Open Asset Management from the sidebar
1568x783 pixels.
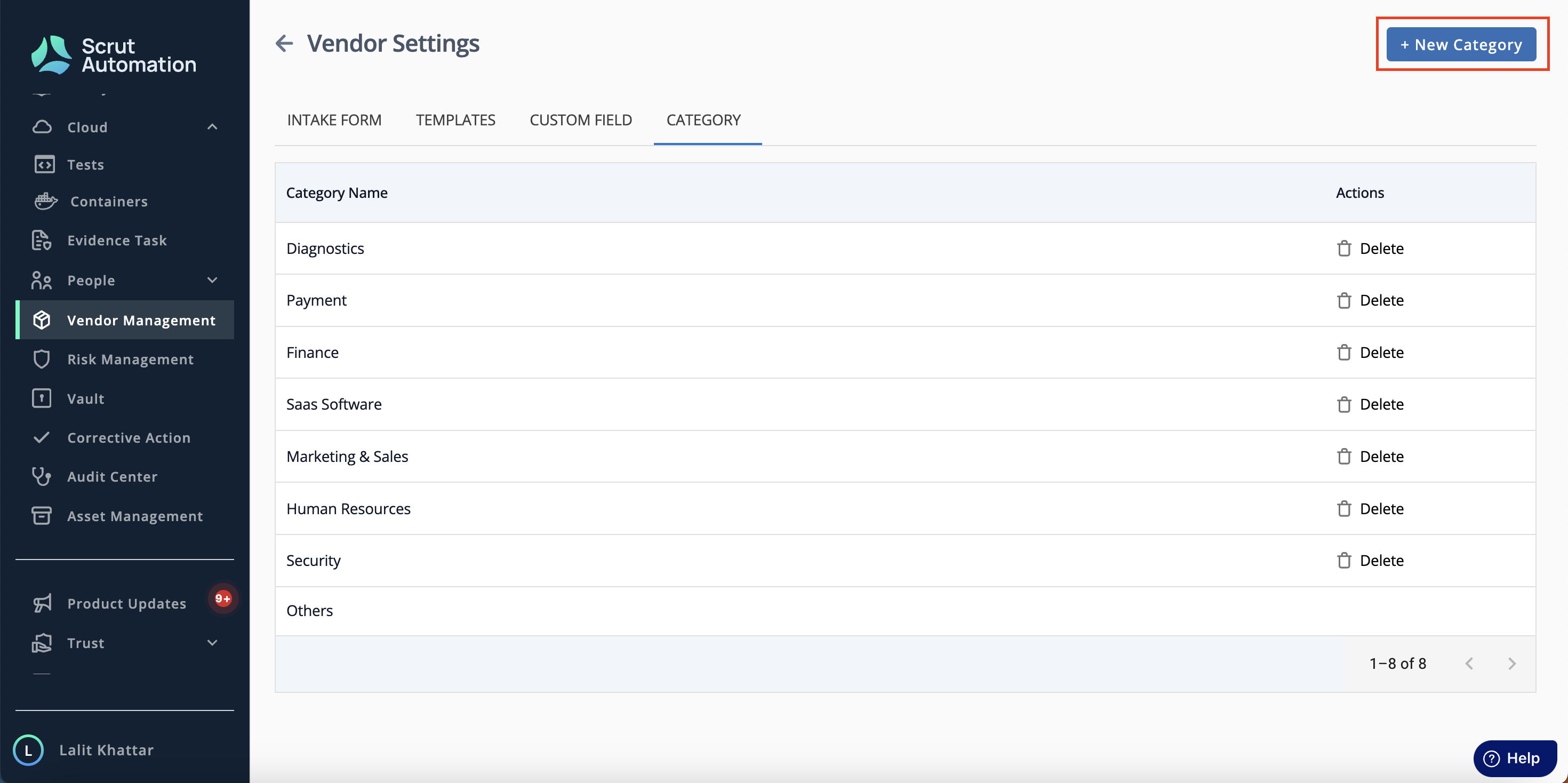(125, 516)
